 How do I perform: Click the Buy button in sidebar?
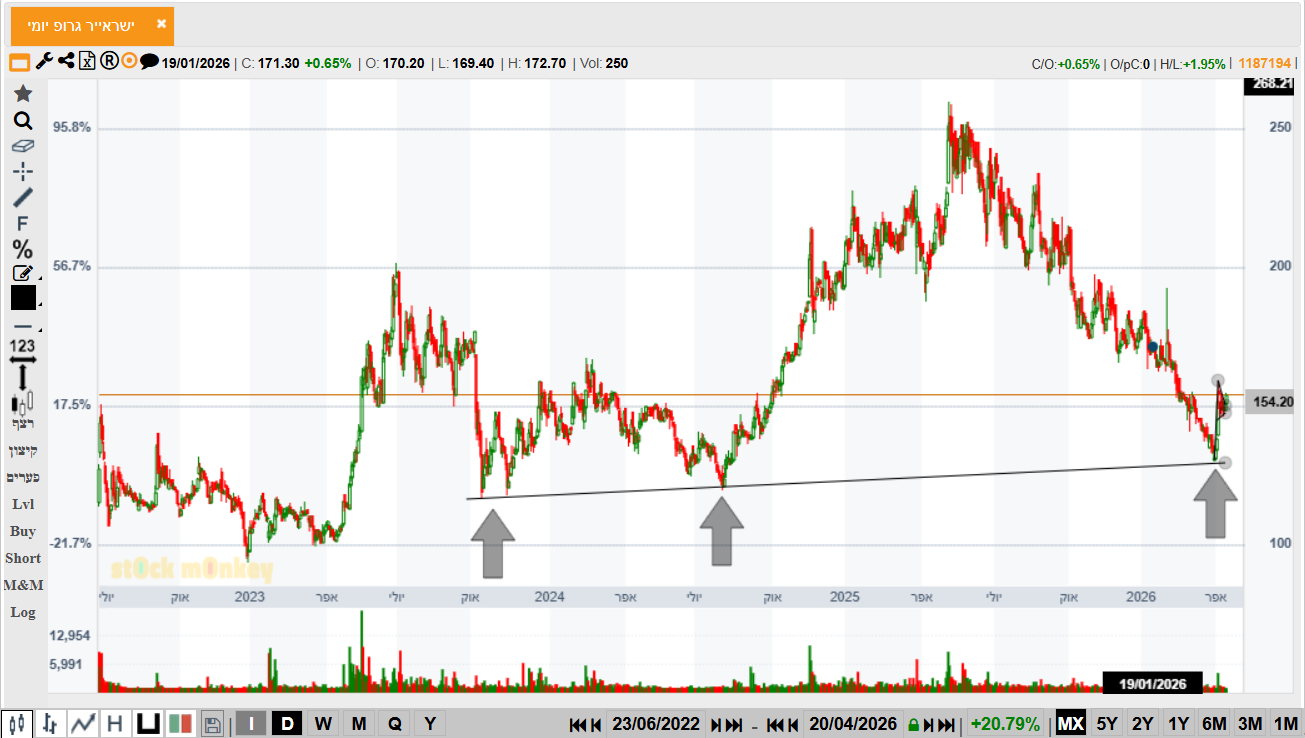click(x=22, y=531)
